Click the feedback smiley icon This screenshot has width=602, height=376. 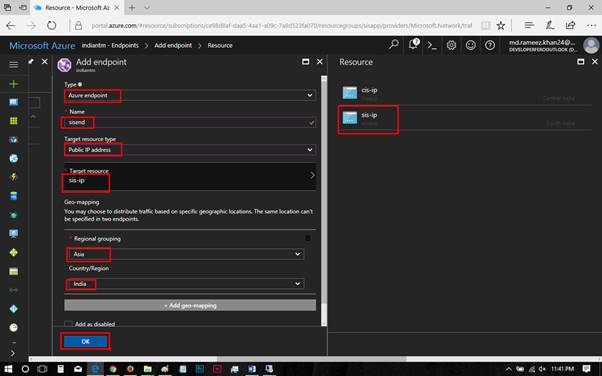[x=471, y=45]
